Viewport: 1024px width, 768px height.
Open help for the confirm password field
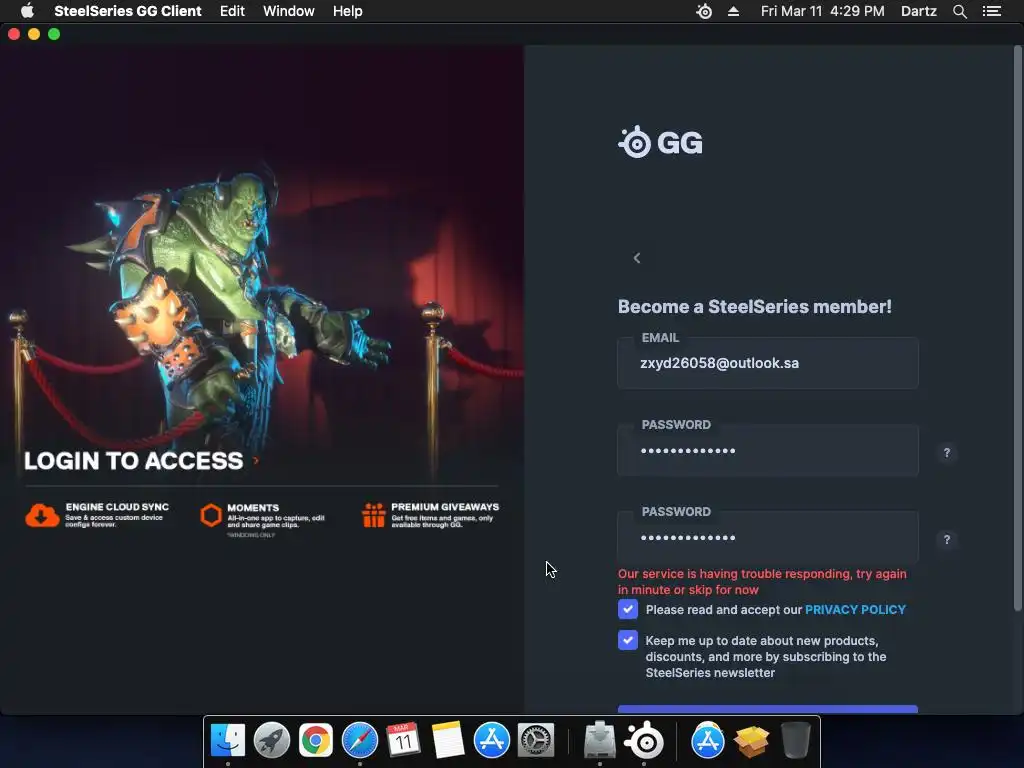pyautogui.click(x=946, y=539)
